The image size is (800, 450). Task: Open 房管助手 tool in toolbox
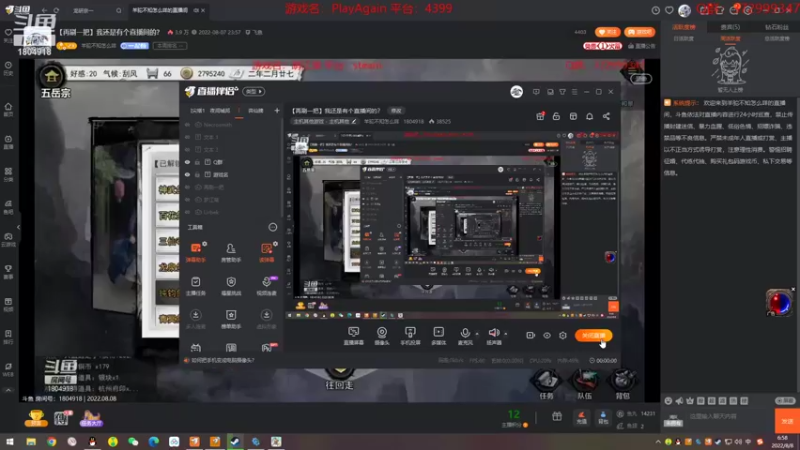point(231,253)
